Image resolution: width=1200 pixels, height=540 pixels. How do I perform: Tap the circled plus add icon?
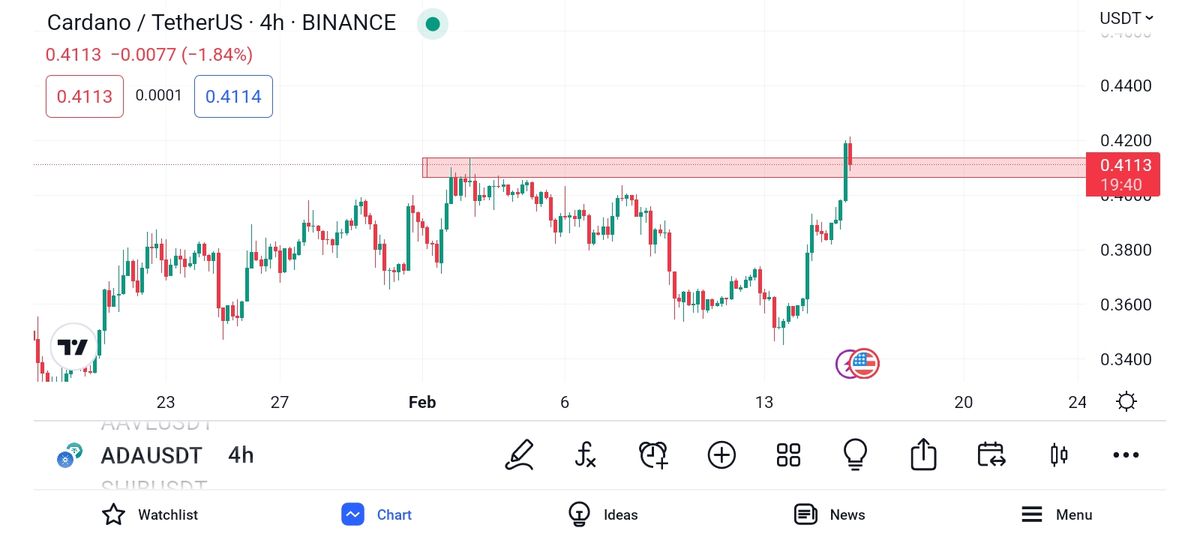tap(721, 455)
